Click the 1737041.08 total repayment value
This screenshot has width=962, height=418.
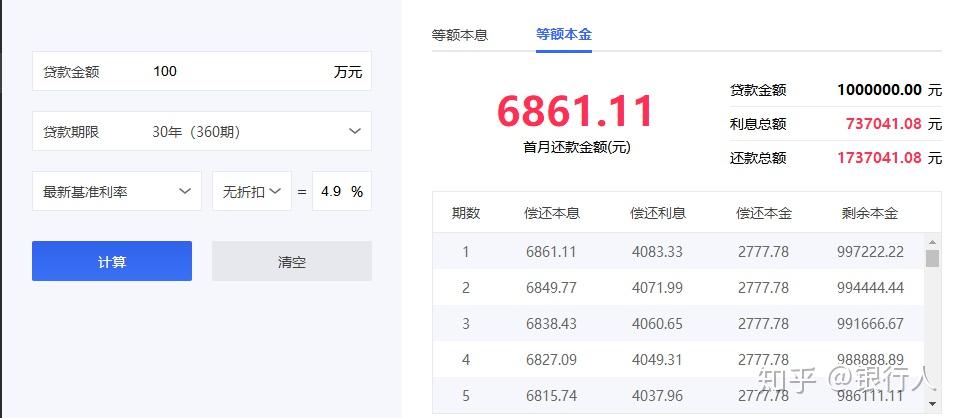pos(879,158)
